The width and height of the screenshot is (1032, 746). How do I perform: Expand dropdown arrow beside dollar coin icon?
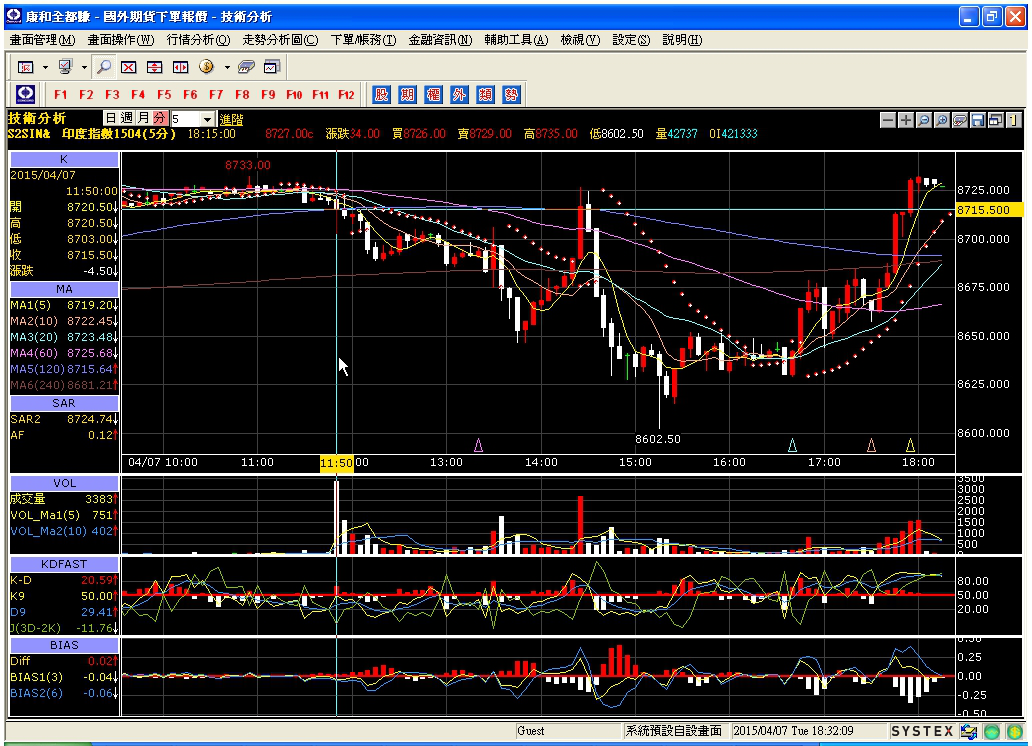click(x=226, y=67)
